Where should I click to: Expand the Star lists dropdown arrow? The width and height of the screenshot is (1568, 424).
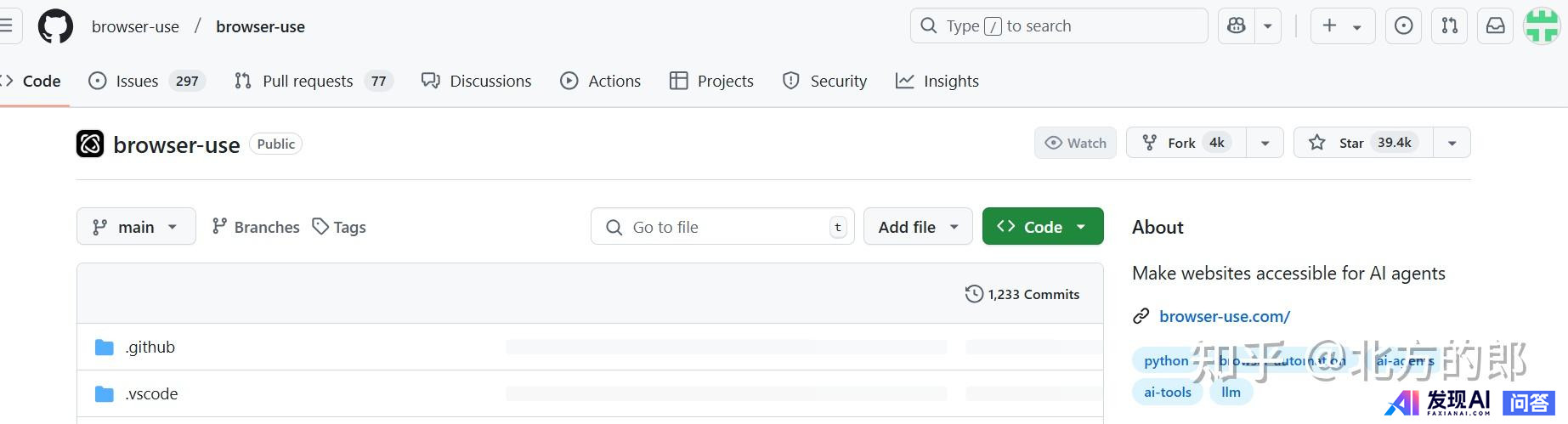coord(1452,143)
